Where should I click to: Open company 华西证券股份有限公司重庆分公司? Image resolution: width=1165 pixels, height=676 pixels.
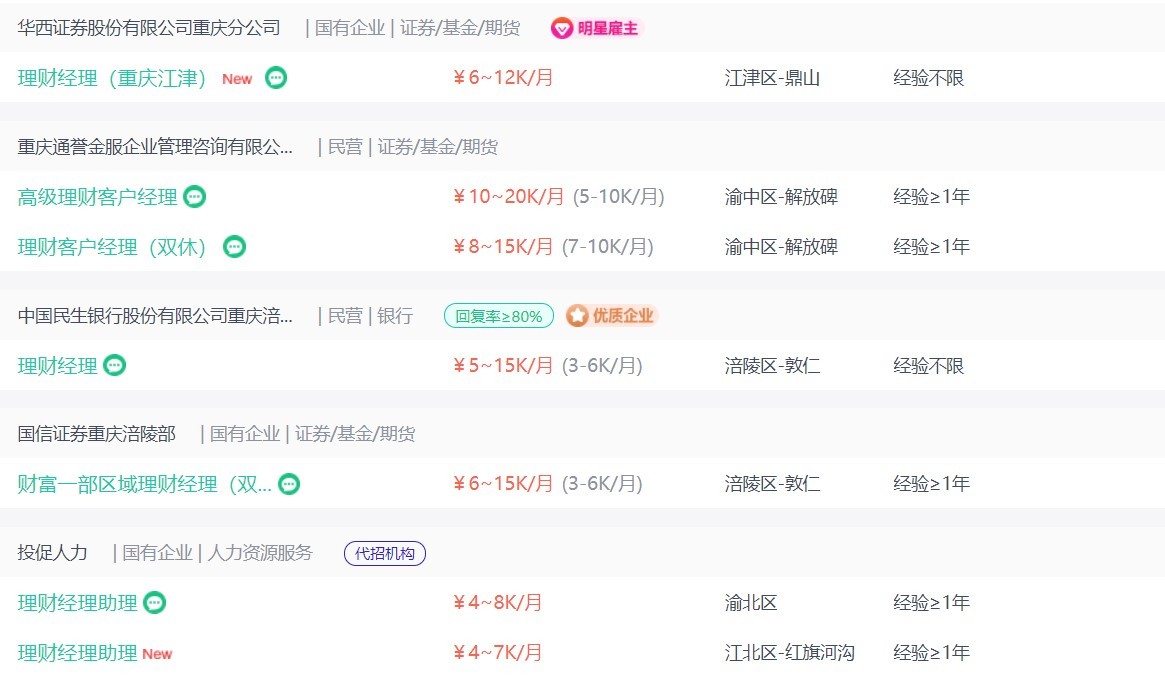[149, 28]
